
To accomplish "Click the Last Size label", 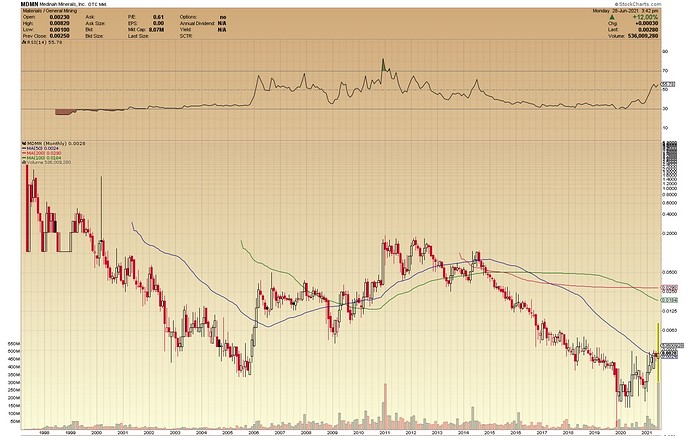I will tap(137, 36).
